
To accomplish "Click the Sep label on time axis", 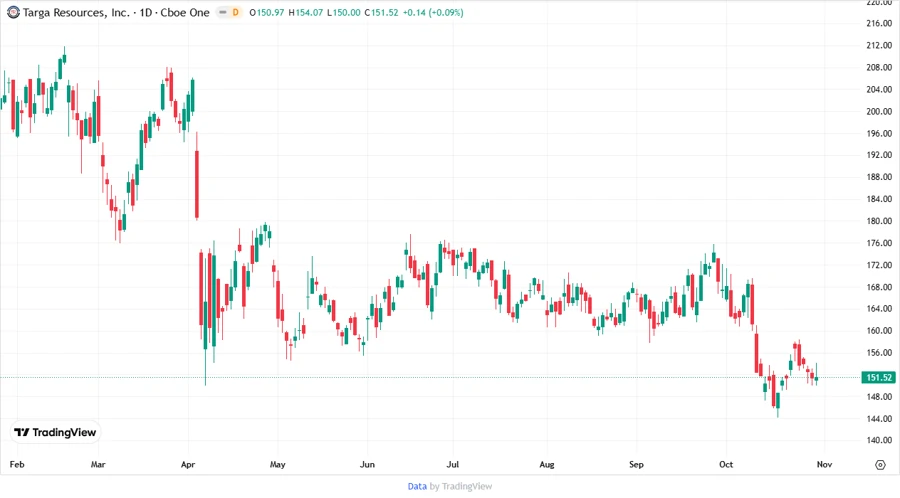I will pos(636,464).
